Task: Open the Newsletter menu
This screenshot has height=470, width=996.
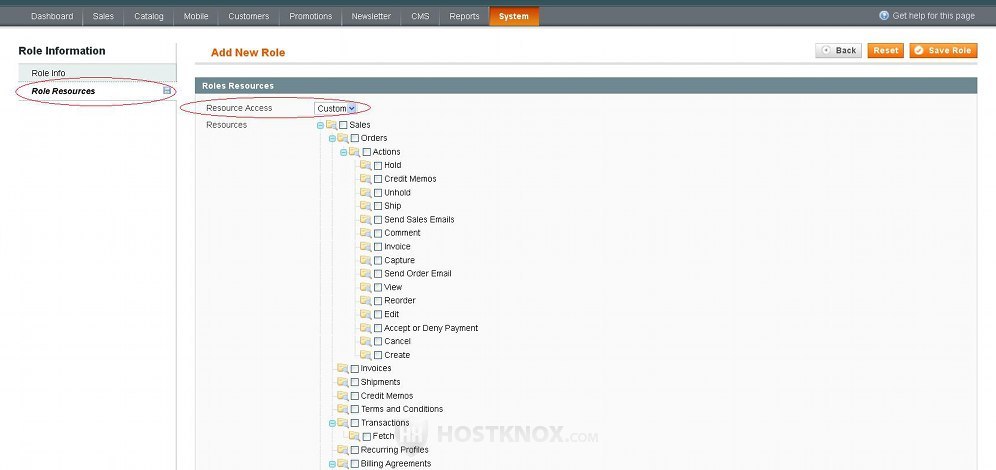Action: [371, 17]
